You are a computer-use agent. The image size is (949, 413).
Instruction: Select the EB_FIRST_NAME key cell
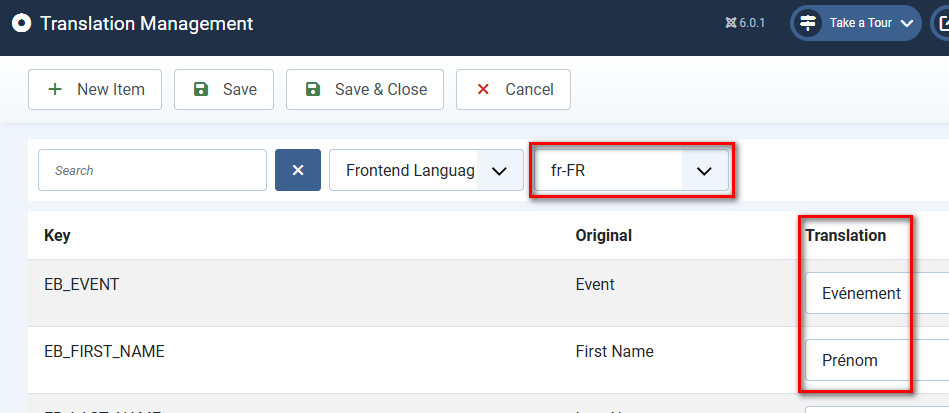(x=104, y=351)
